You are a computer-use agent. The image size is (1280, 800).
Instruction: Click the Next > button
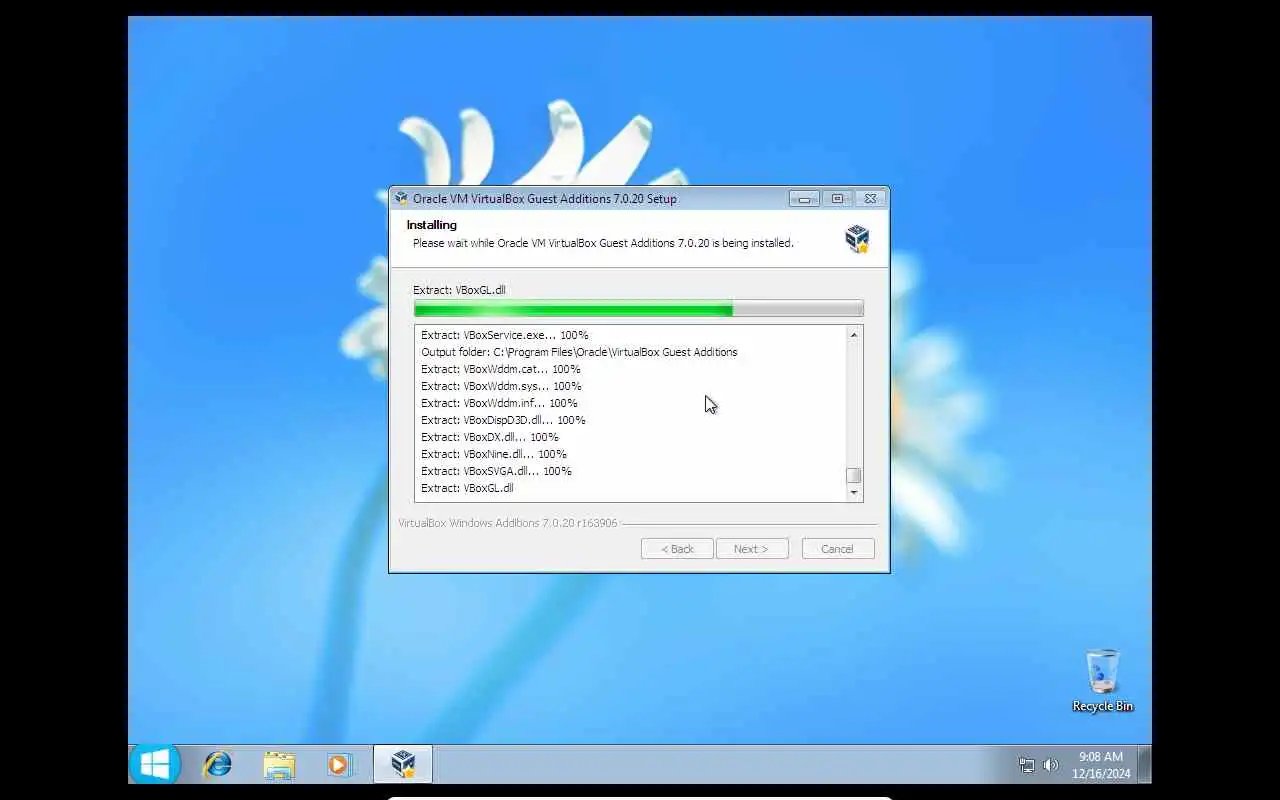tap(752, 549)
